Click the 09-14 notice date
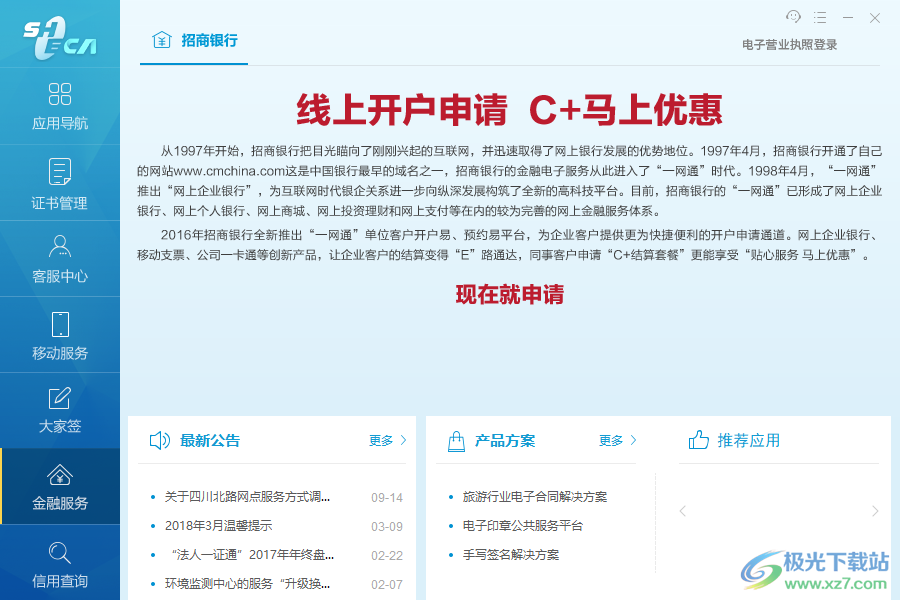The image size is (900, 600). [x=387, y=498]
